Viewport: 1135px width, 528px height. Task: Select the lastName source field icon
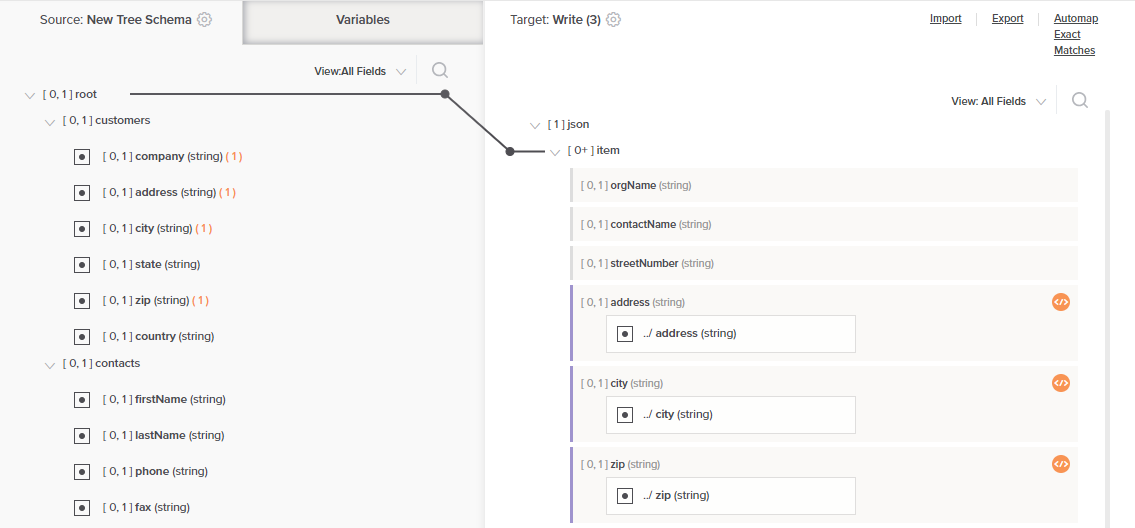(x=82, y=436)
